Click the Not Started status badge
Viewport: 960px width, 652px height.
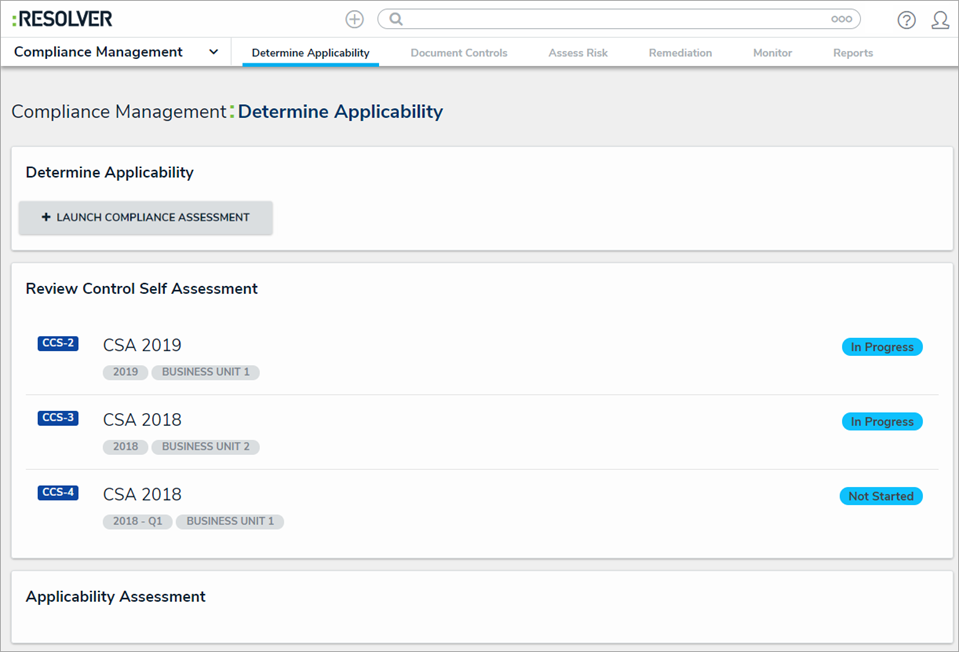click(881, 496)
